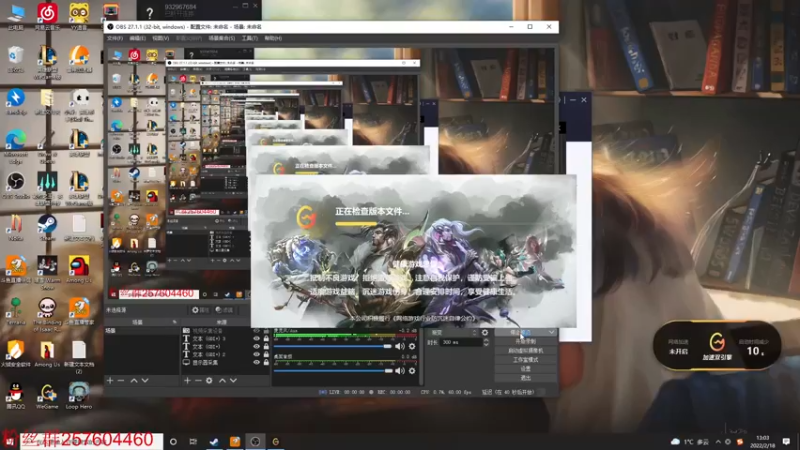Remove selected source with the minus icon
800x450 pixels.
pos(198,381)
